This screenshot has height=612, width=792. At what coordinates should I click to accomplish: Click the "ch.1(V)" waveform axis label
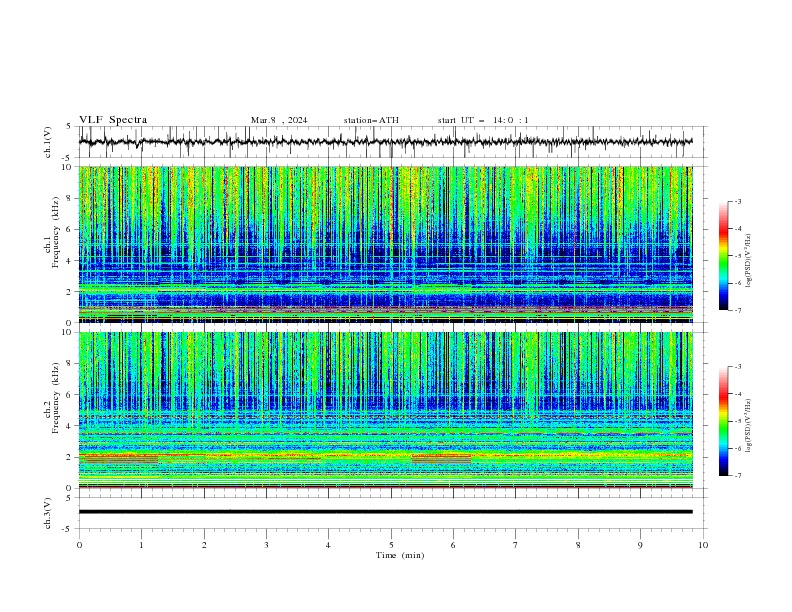[x=48, y=142]
